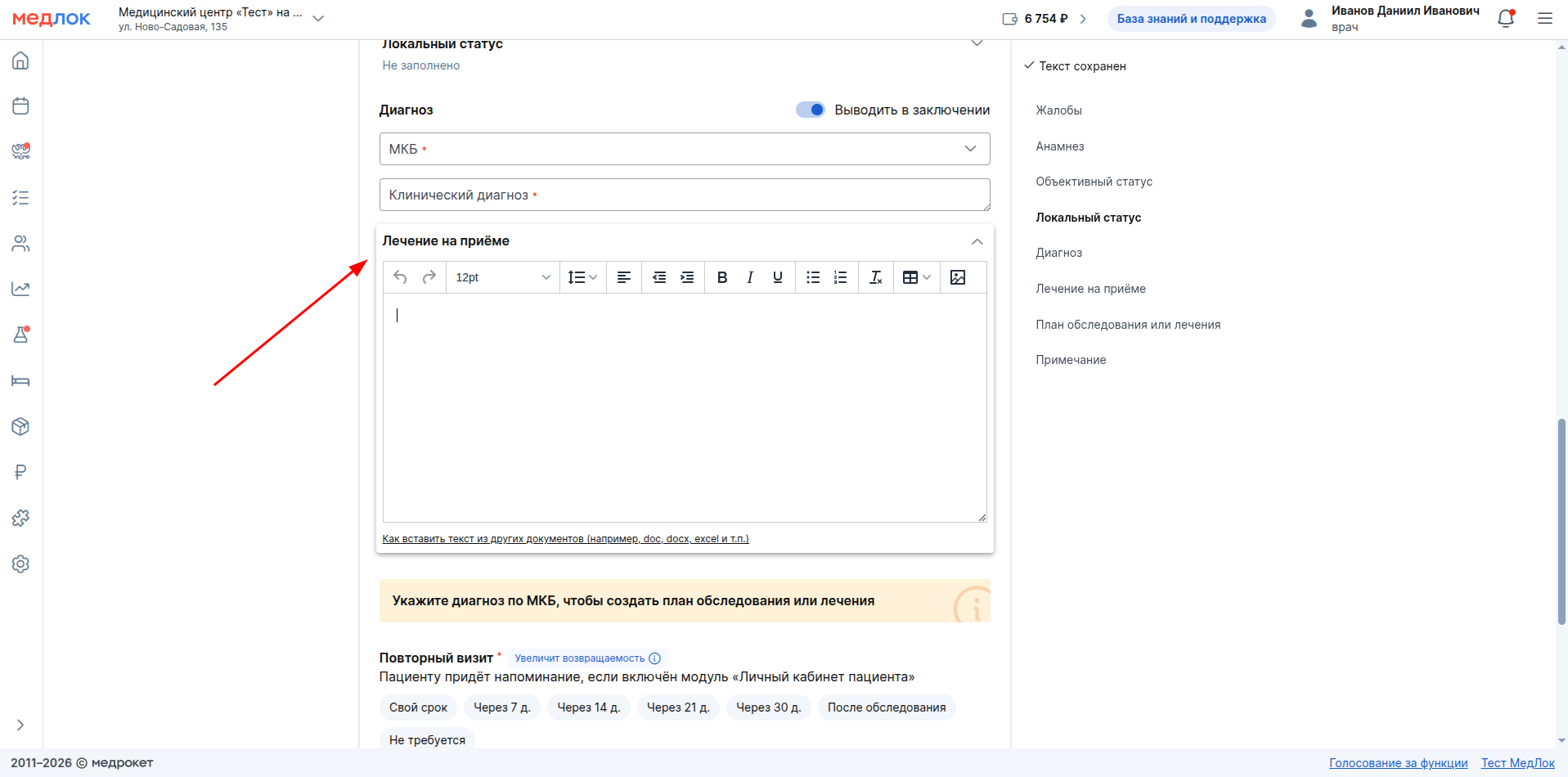Image resolution: width=1568 pixels, height=777 pixels.
Task: Click the undo arrow in editor
Action: [x=400, y=277]
